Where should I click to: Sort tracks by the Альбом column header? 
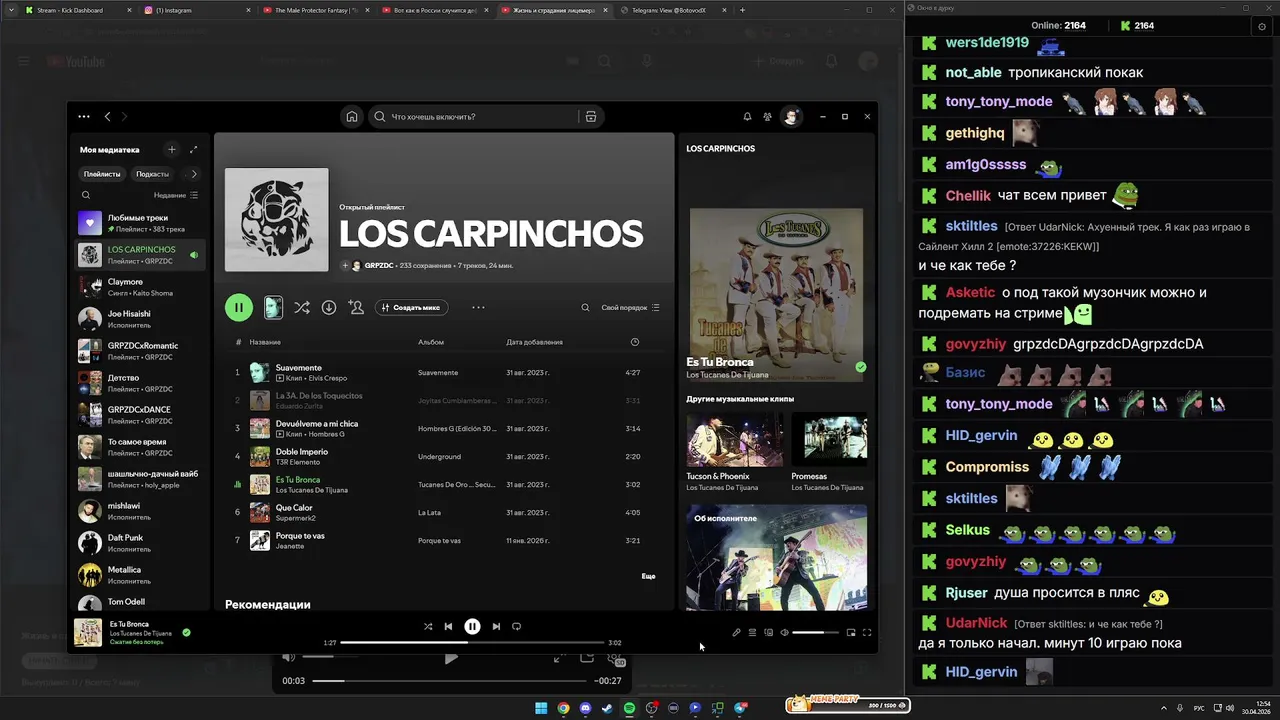point(431,342)
